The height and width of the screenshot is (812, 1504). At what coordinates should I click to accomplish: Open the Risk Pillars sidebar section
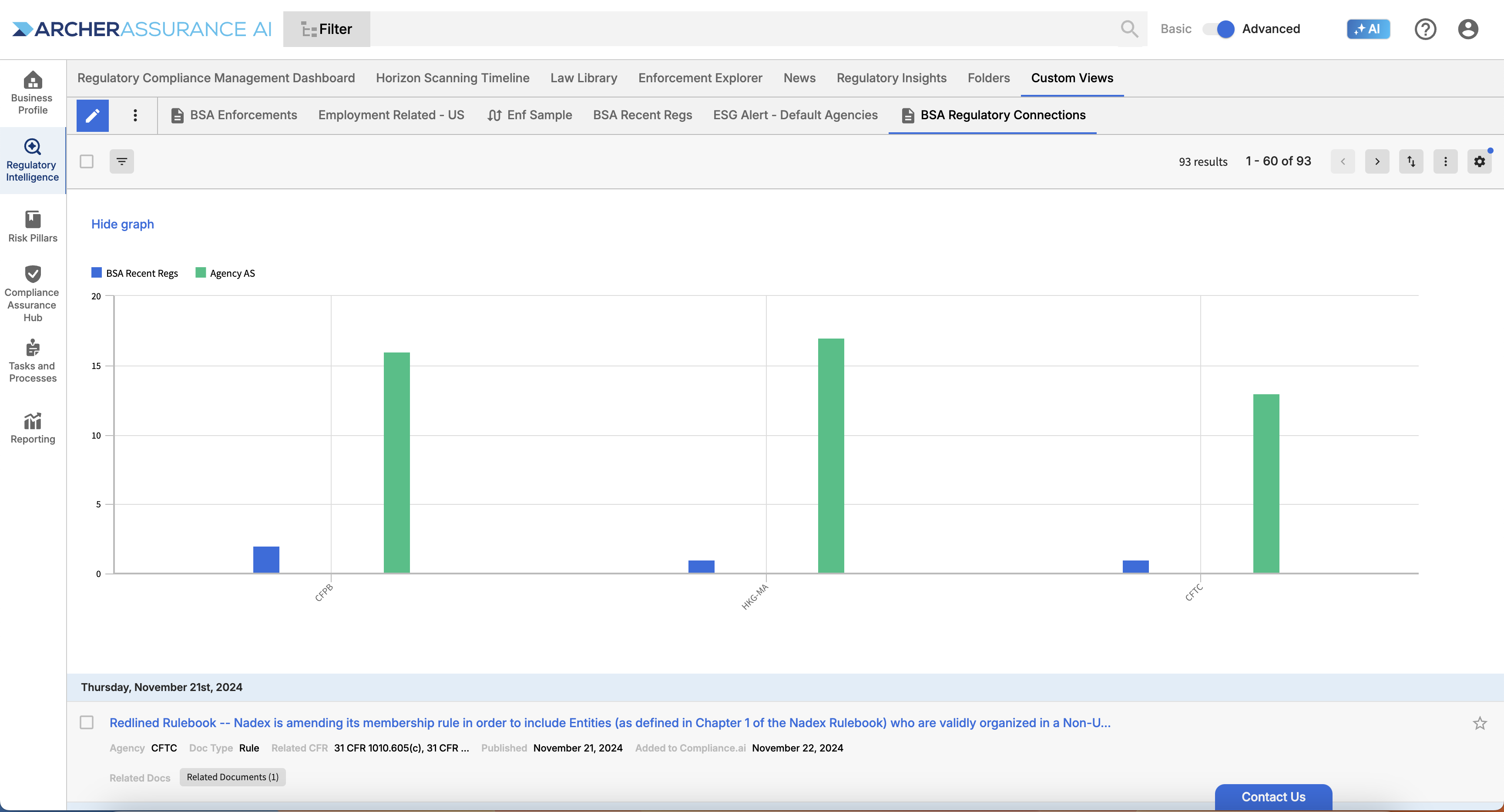[x=33, y=226]
